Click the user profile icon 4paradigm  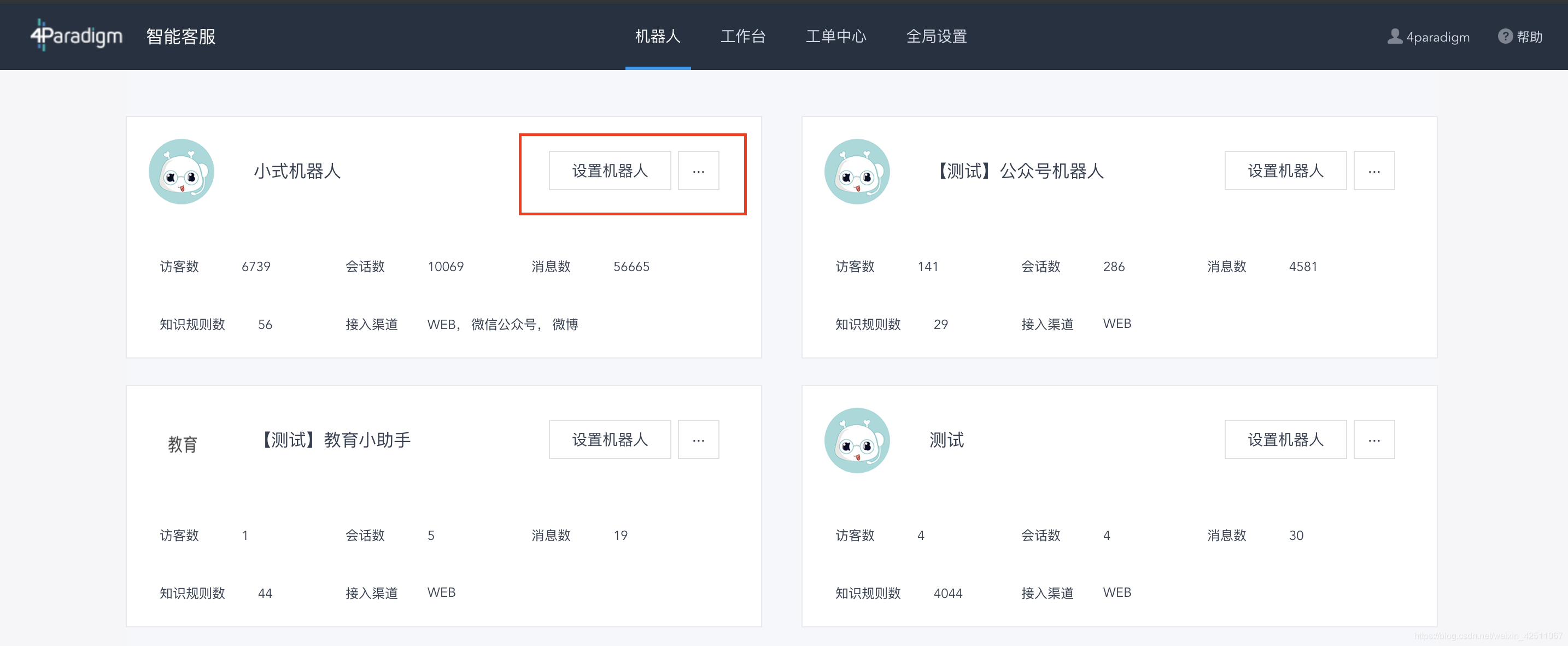pos(1394,37)
